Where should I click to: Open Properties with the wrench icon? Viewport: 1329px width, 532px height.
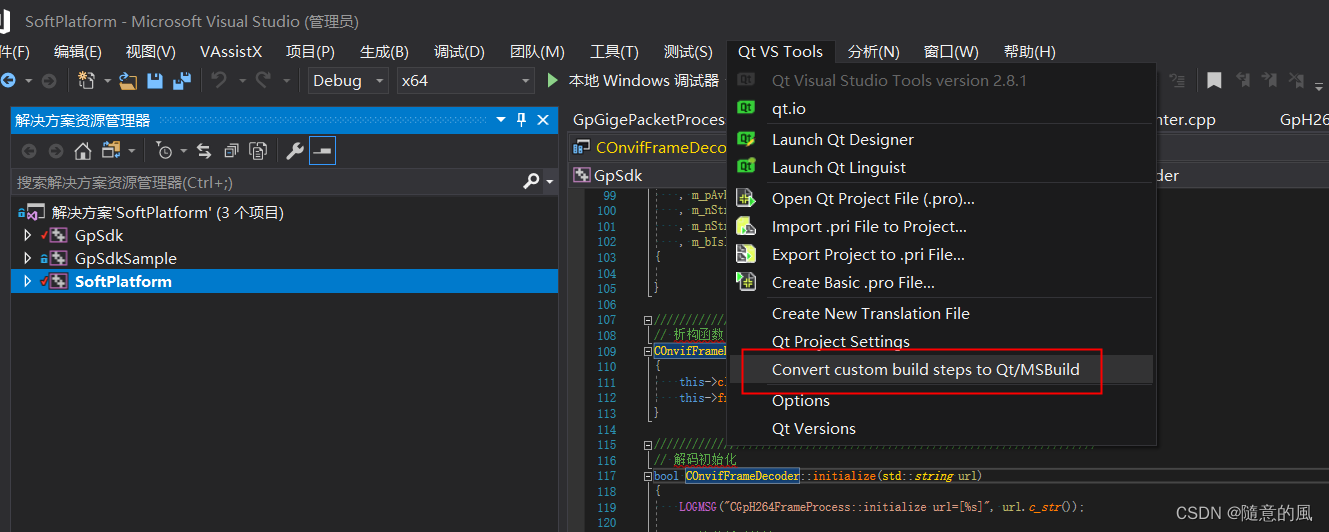click(x=295, y=151)
